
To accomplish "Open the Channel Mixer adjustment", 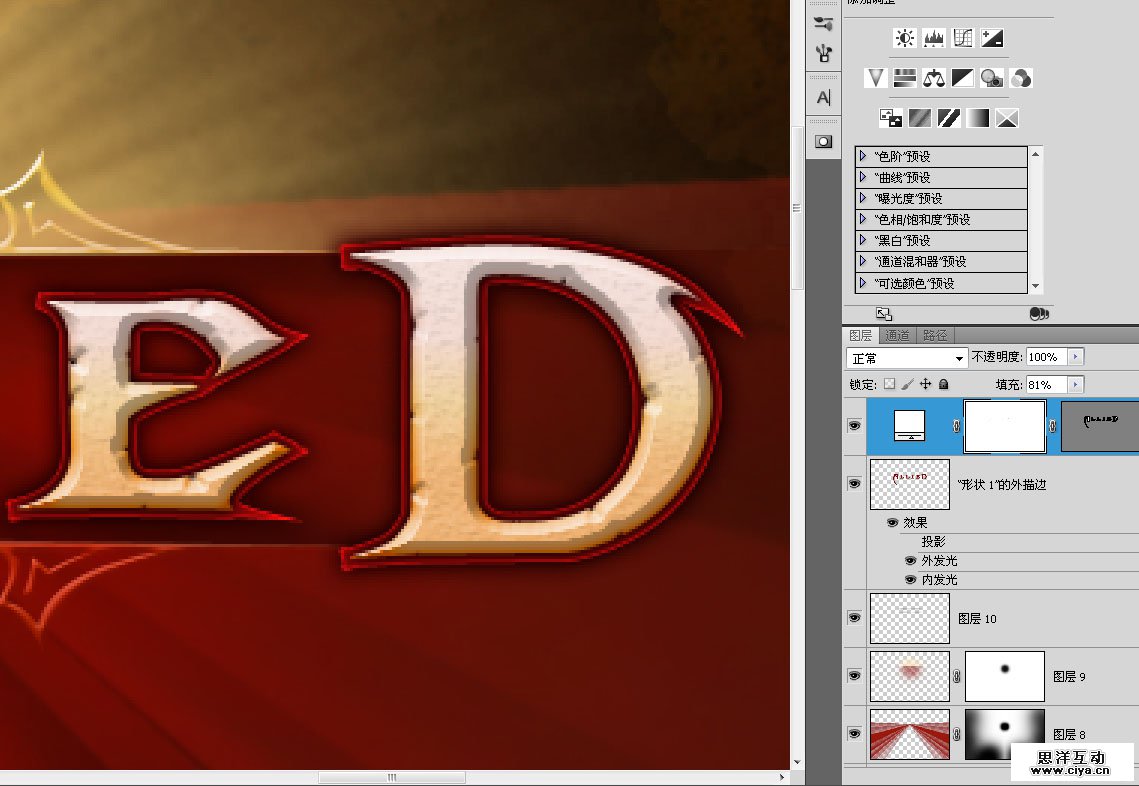I will point(1021,78).
